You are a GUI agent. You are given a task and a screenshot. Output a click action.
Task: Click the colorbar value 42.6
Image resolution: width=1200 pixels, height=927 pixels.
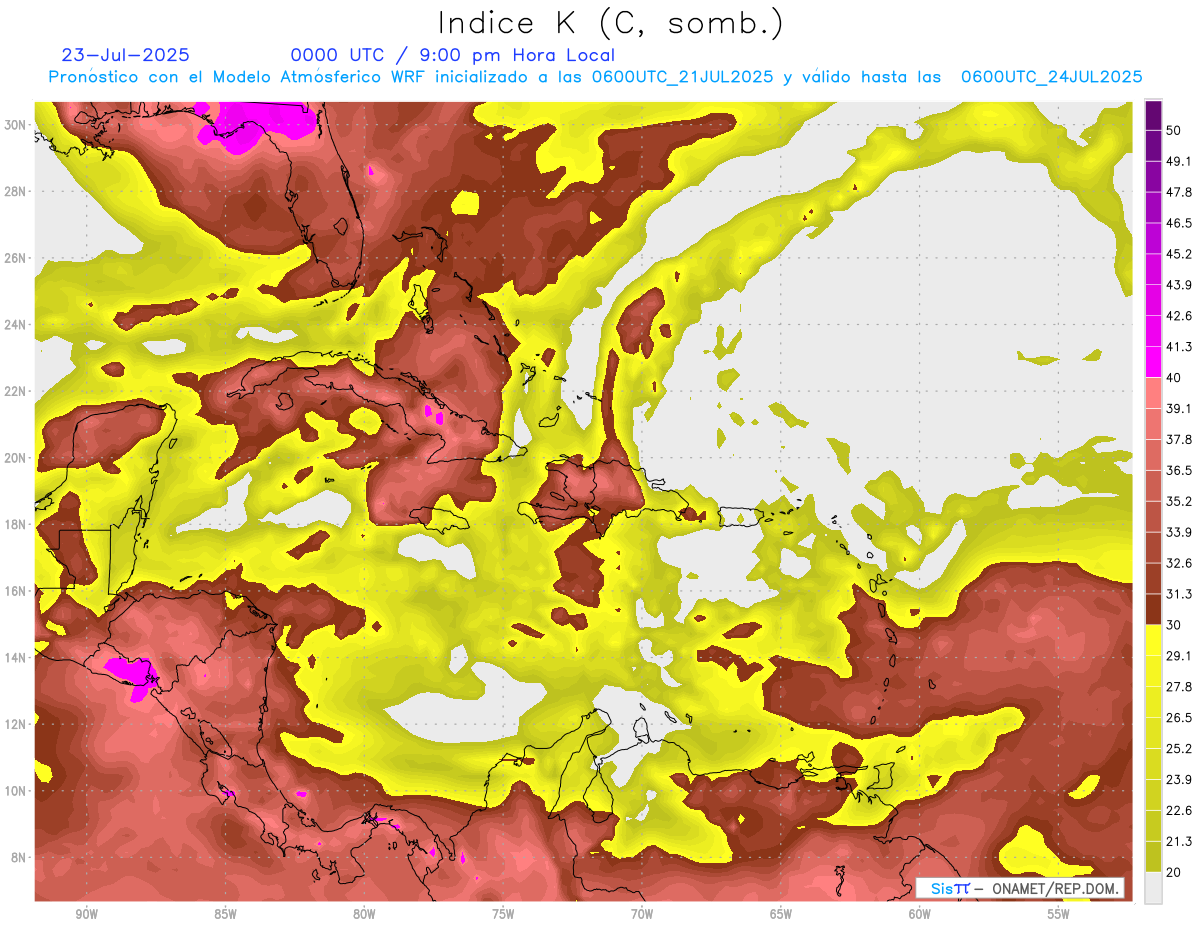coord(1179,316)
